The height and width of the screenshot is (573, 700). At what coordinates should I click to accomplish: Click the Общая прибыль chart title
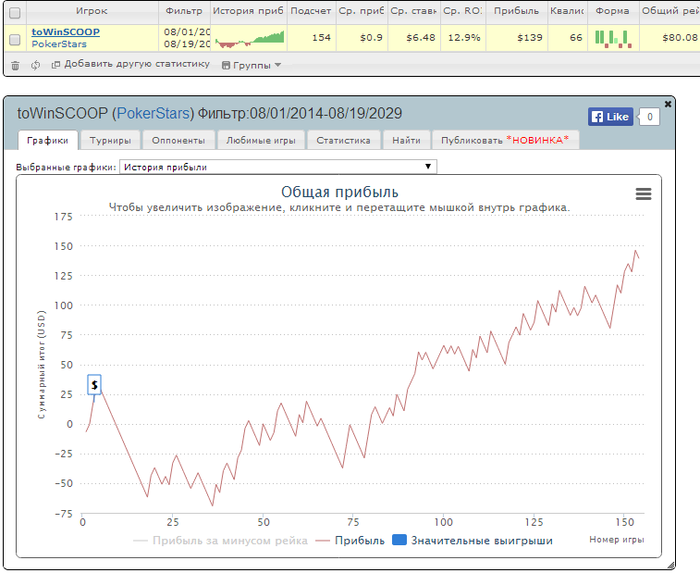[x=340, y=192]
